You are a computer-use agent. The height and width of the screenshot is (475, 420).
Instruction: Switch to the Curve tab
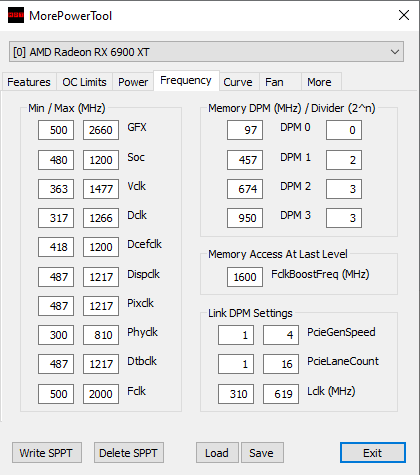pyautogui.click(x=238, y=82)
